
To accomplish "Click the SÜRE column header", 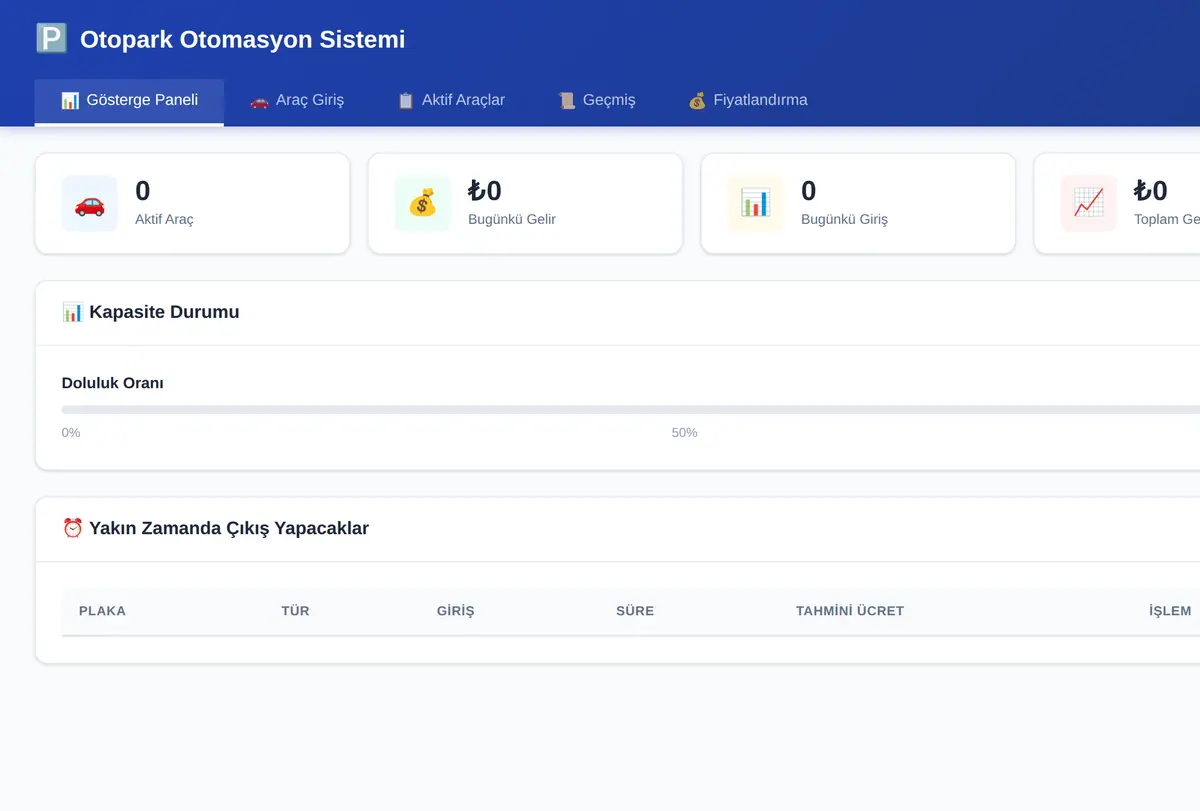I will (635, 611).
